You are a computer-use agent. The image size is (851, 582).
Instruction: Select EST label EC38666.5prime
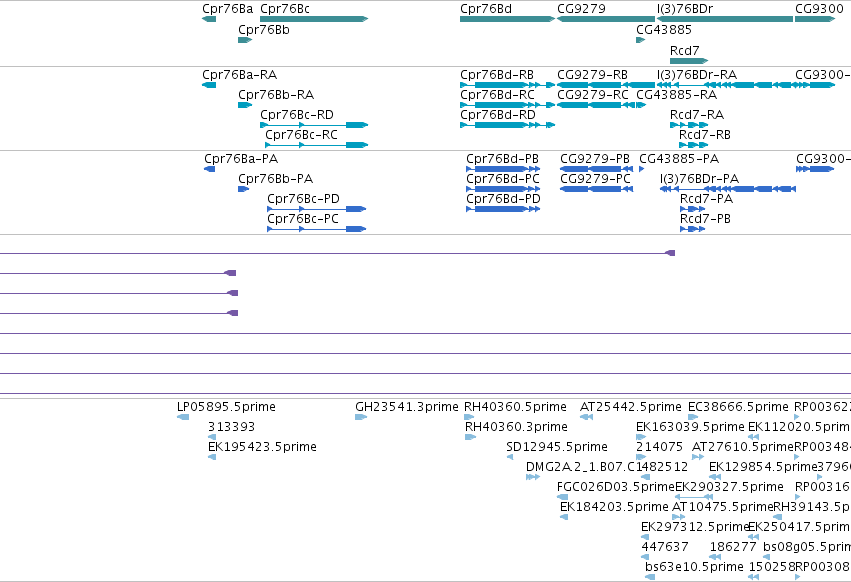point(738,407)
